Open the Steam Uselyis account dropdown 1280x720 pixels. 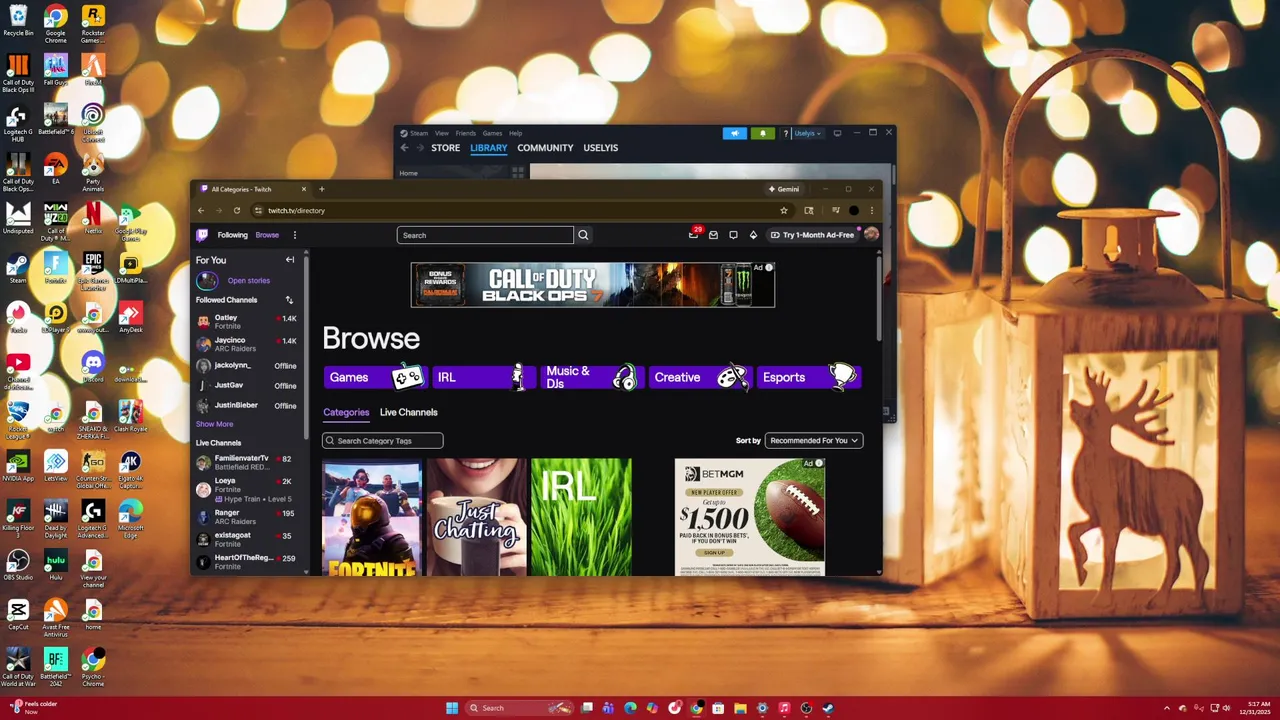[808, 133]
